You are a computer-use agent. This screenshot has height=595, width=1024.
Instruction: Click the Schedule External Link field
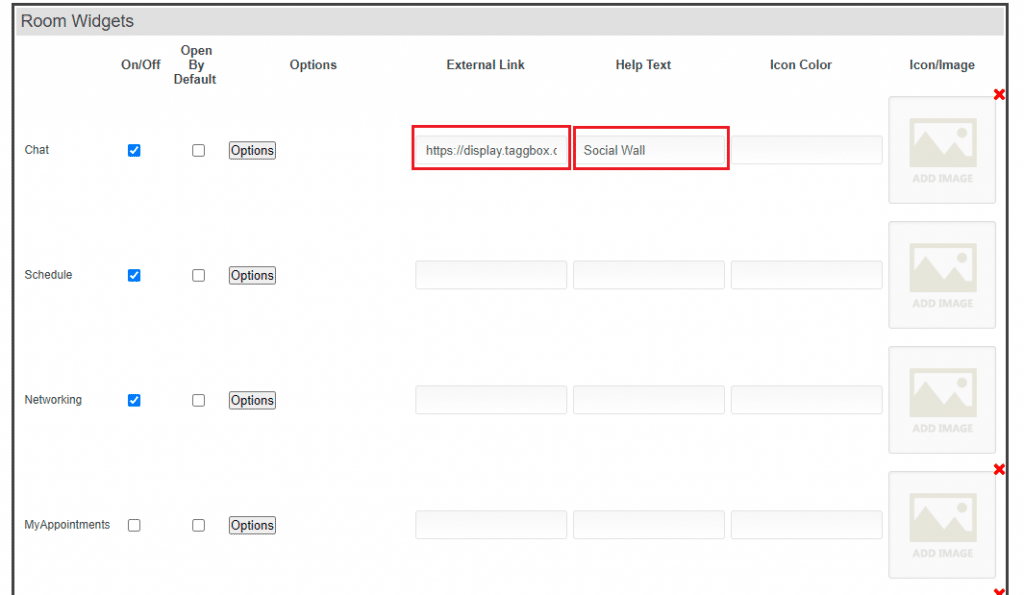coord(491,275)
